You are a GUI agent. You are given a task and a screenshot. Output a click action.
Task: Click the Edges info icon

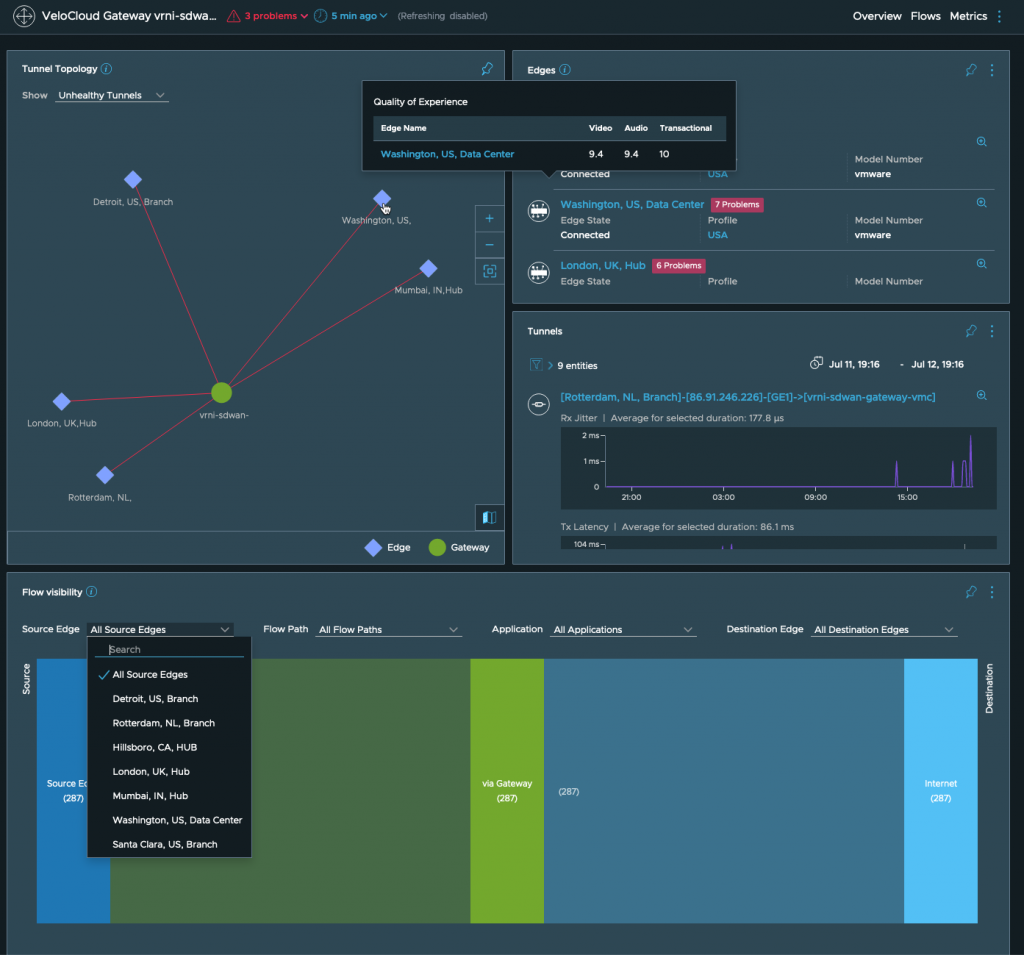point(565,70)
